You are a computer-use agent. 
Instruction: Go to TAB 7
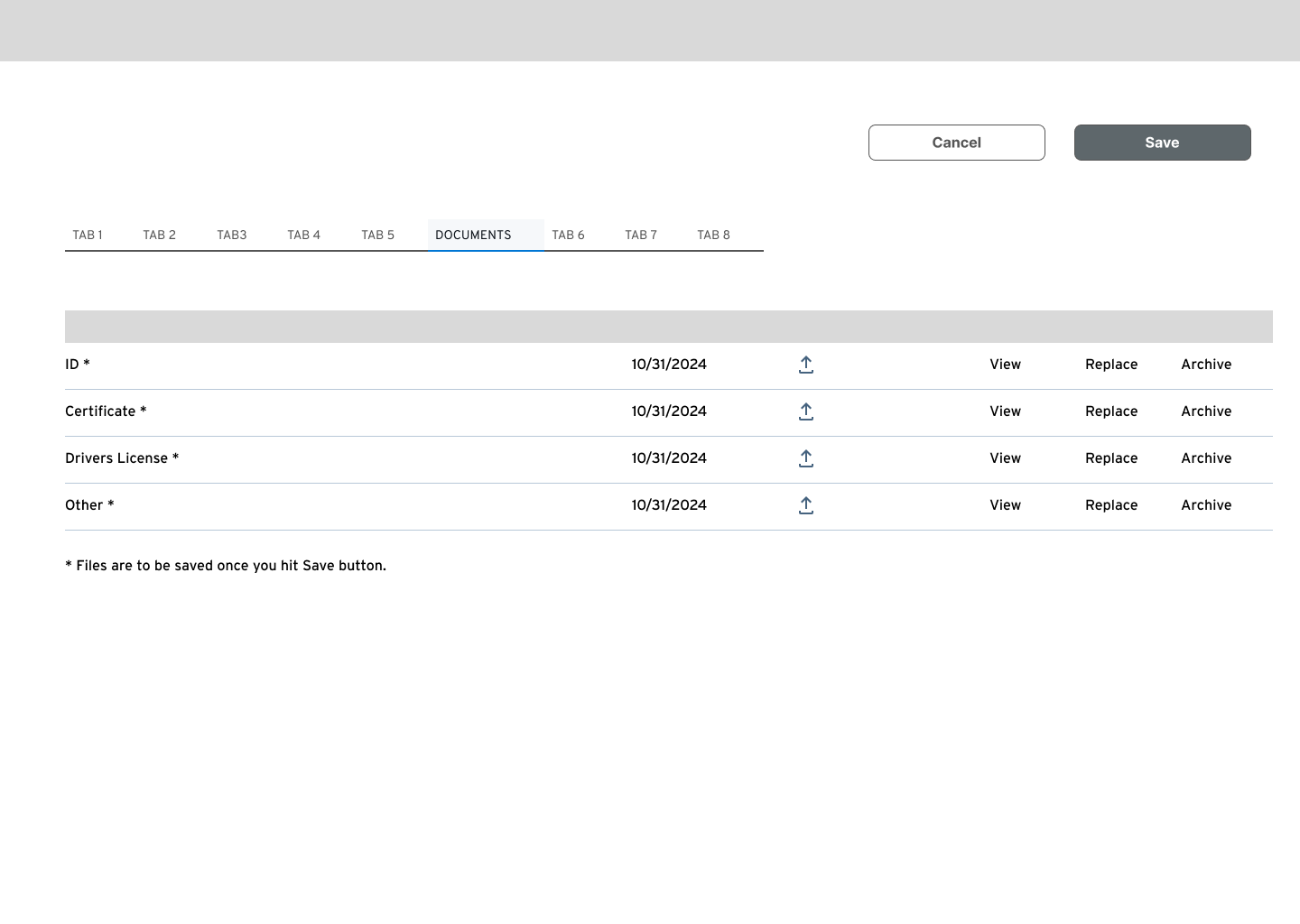tap(641, 235)
